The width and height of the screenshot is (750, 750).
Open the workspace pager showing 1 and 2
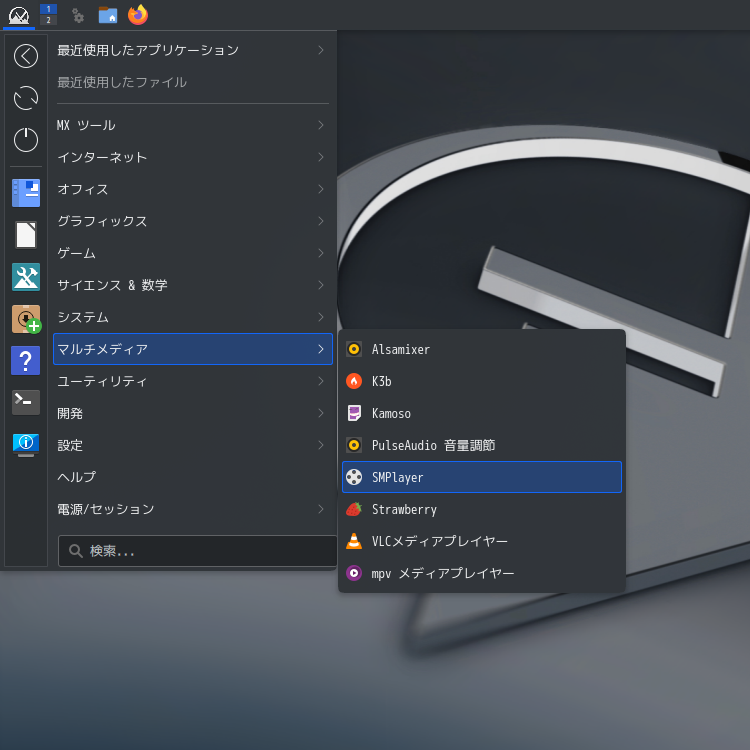48,14
